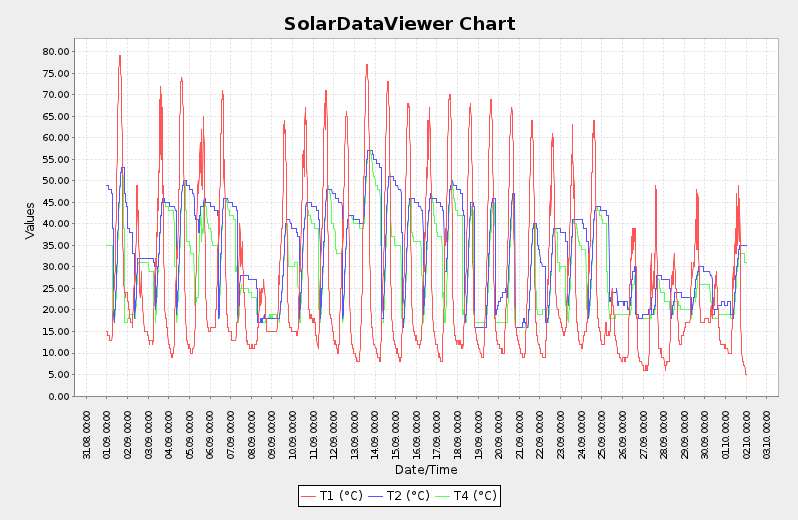
Task: Click the 11.09. 00:00 date label
Action: pos(313,435)
